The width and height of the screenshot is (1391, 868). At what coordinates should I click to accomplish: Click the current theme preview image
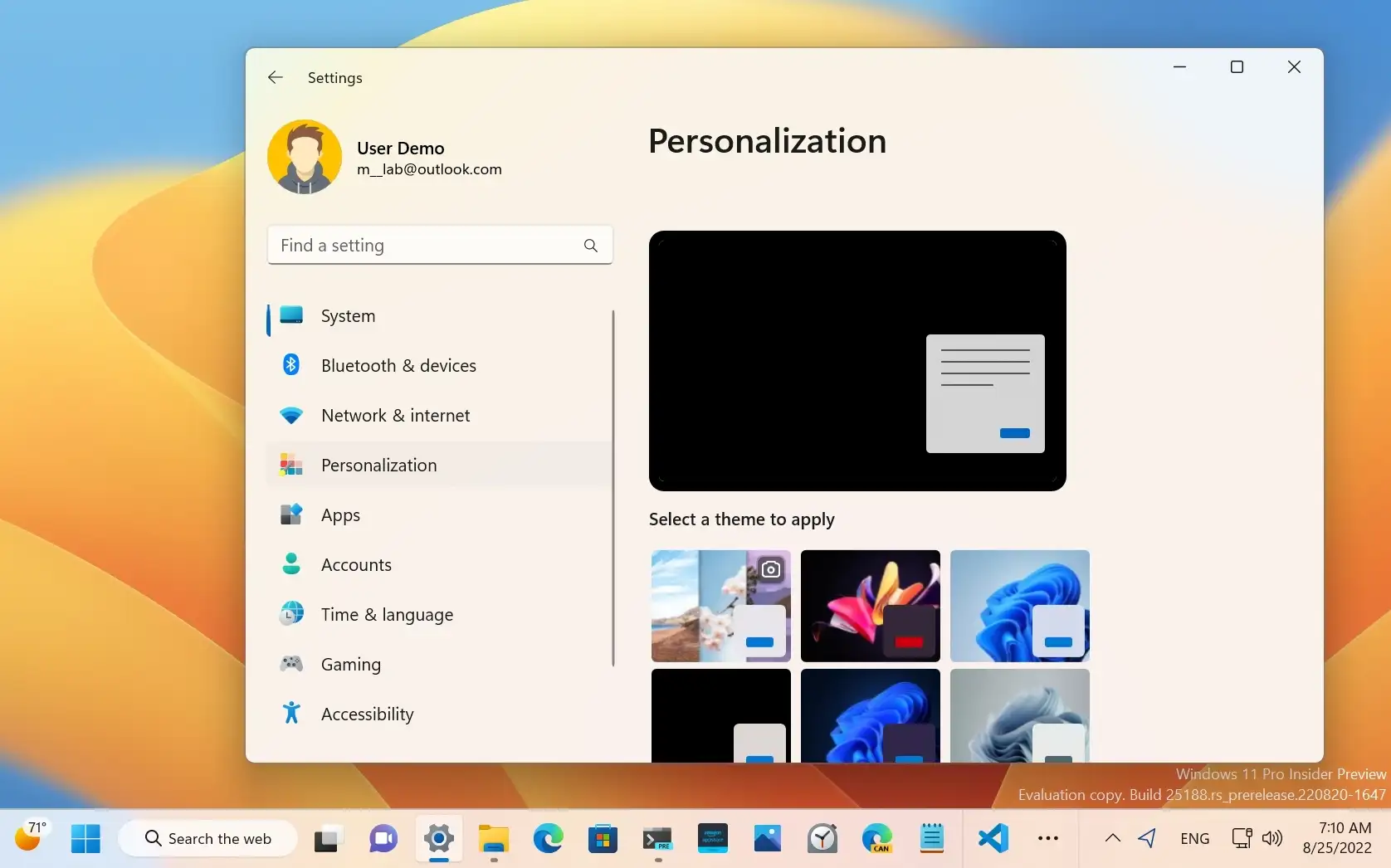coord(857,361)
